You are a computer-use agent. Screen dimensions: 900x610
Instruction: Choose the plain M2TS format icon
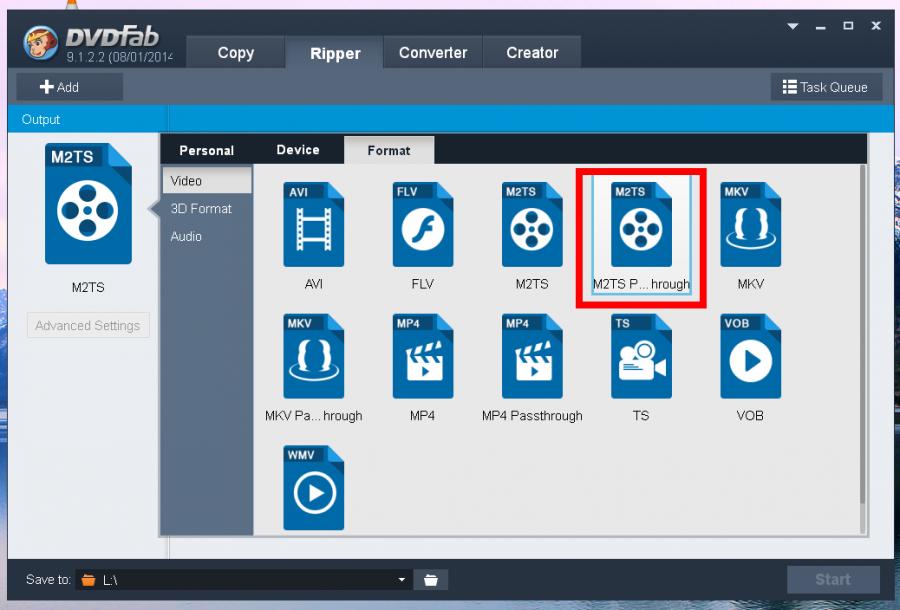pyautogui.click(x=532, y=224)
